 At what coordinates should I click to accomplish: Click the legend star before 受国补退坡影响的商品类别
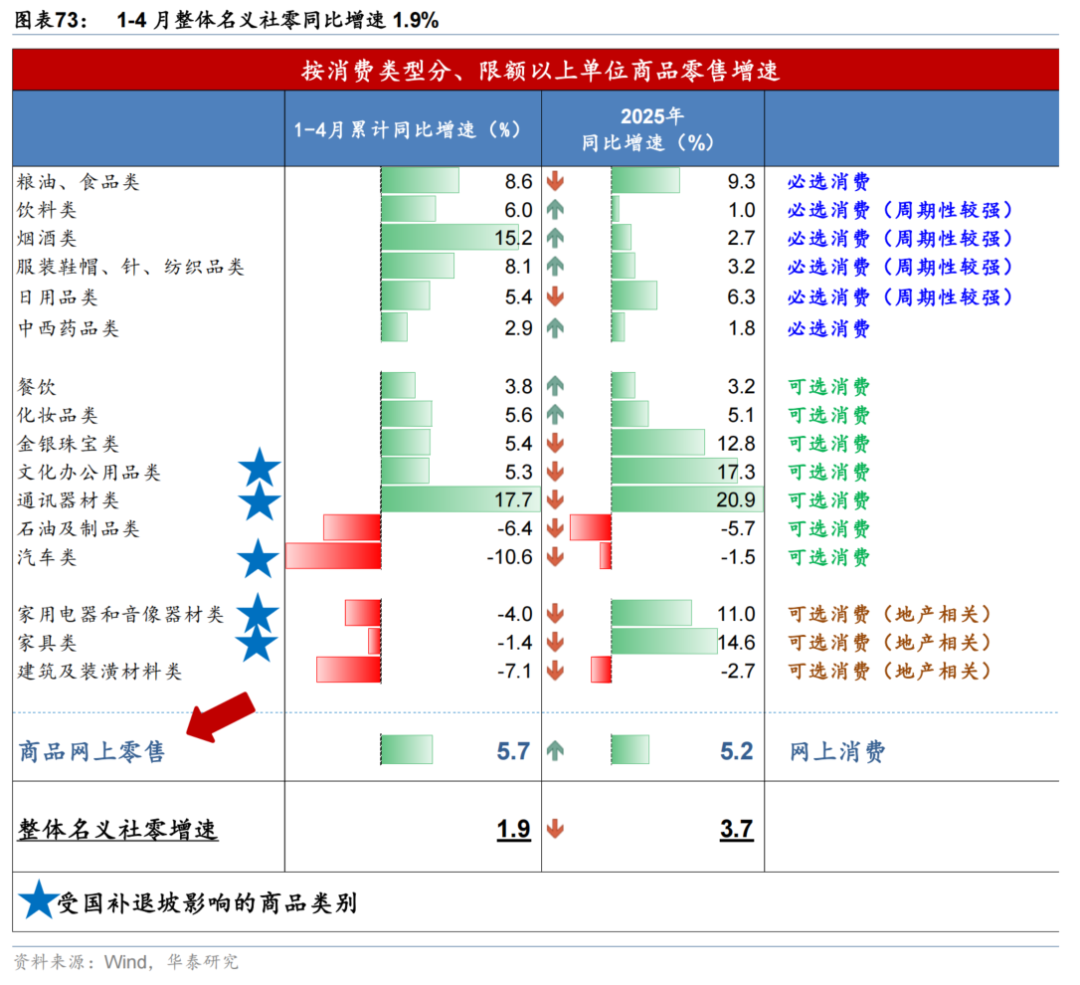(38, 900)
